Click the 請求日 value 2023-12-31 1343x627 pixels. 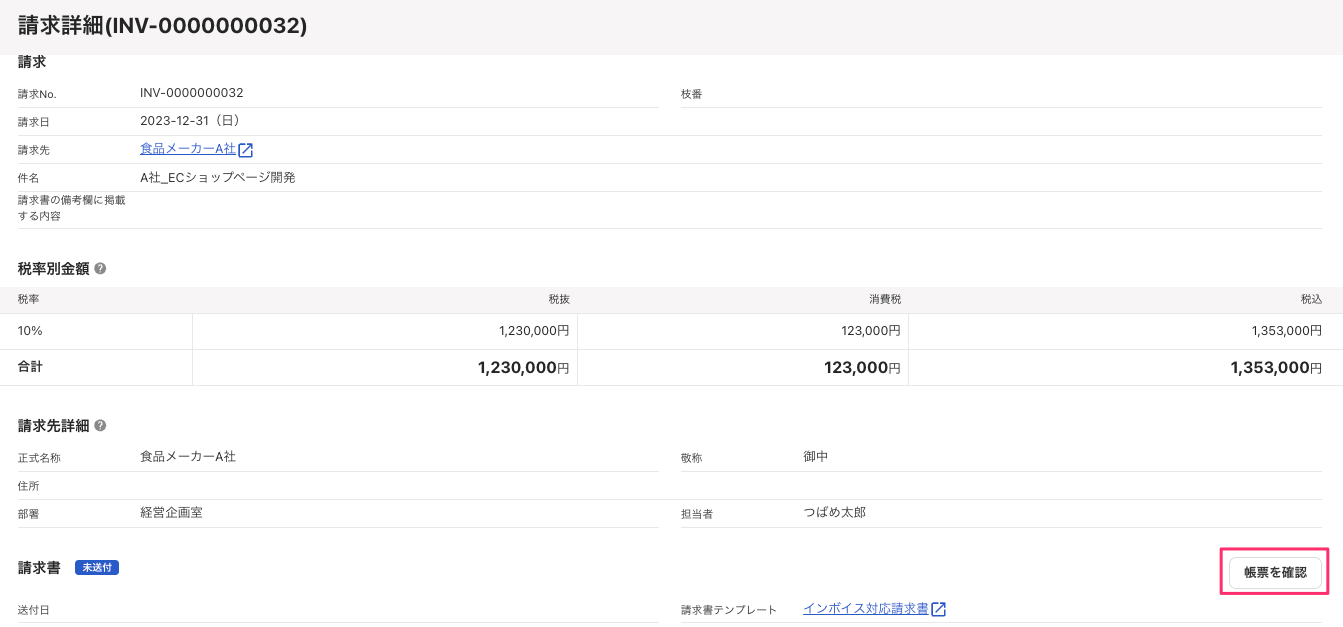coord(190,121)
